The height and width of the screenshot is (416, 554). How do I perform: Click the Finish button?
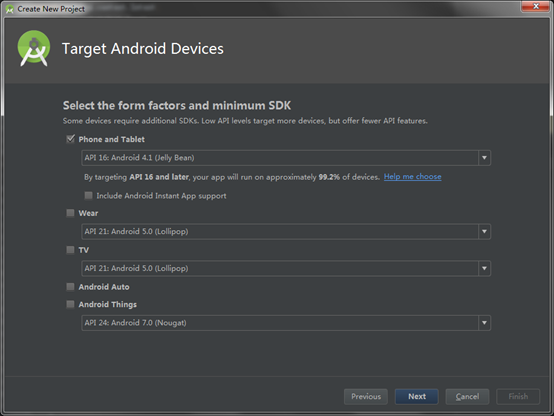518,397
